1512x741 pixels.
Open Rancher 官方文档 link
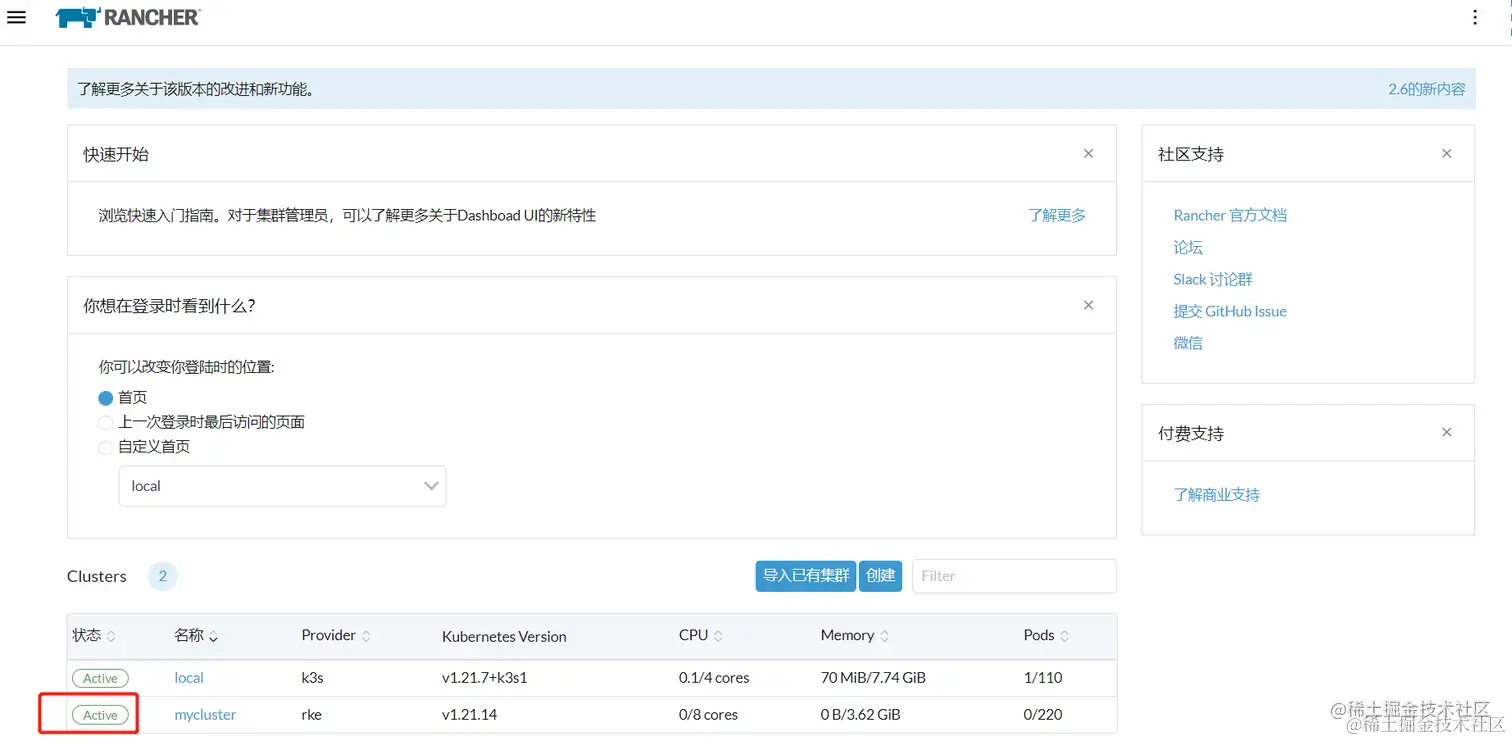click(1230, 215)
